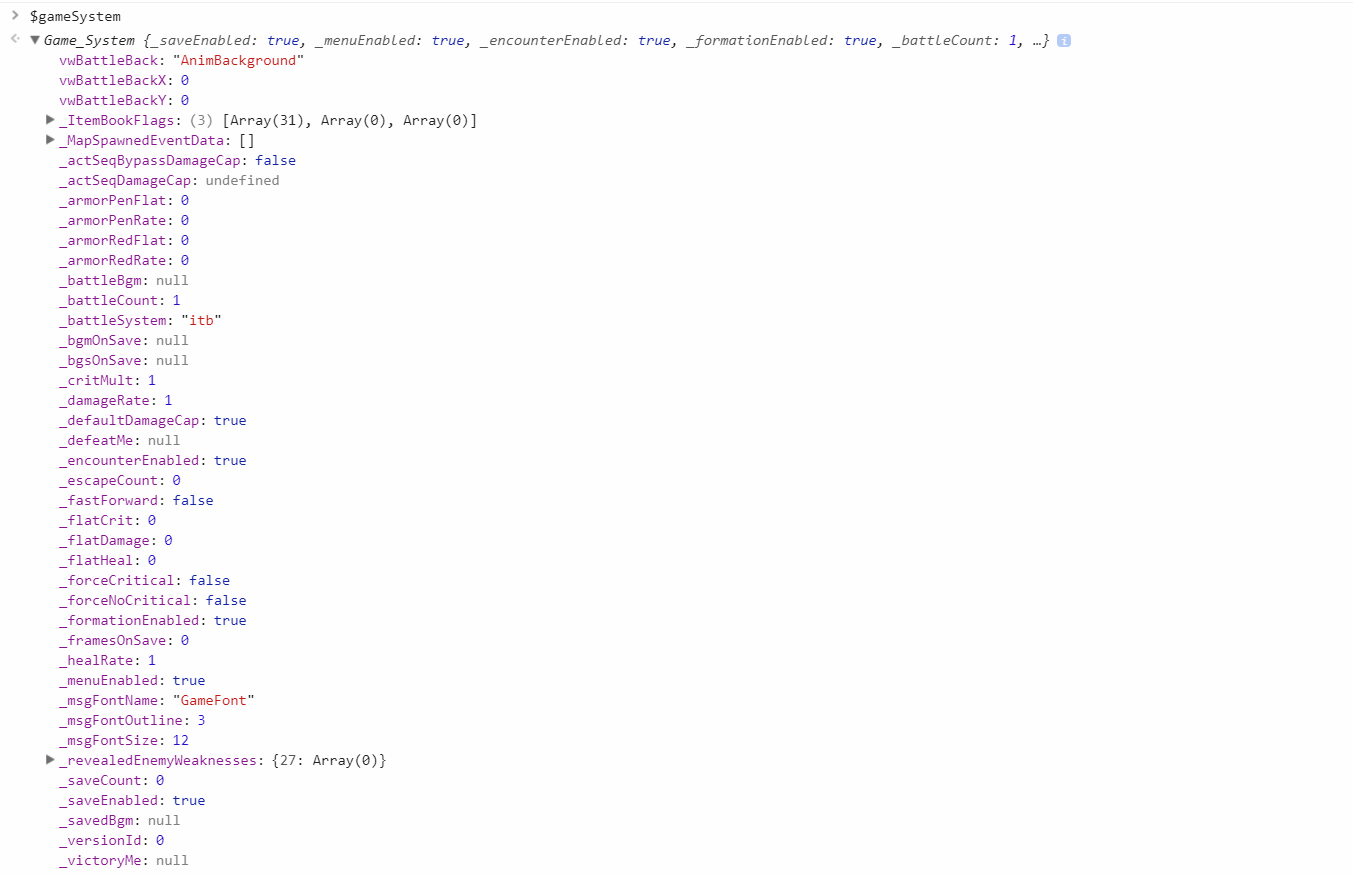Click the _formationEnabled property row
Screen dimensions: 1353x875
click(x=153, y=620)
